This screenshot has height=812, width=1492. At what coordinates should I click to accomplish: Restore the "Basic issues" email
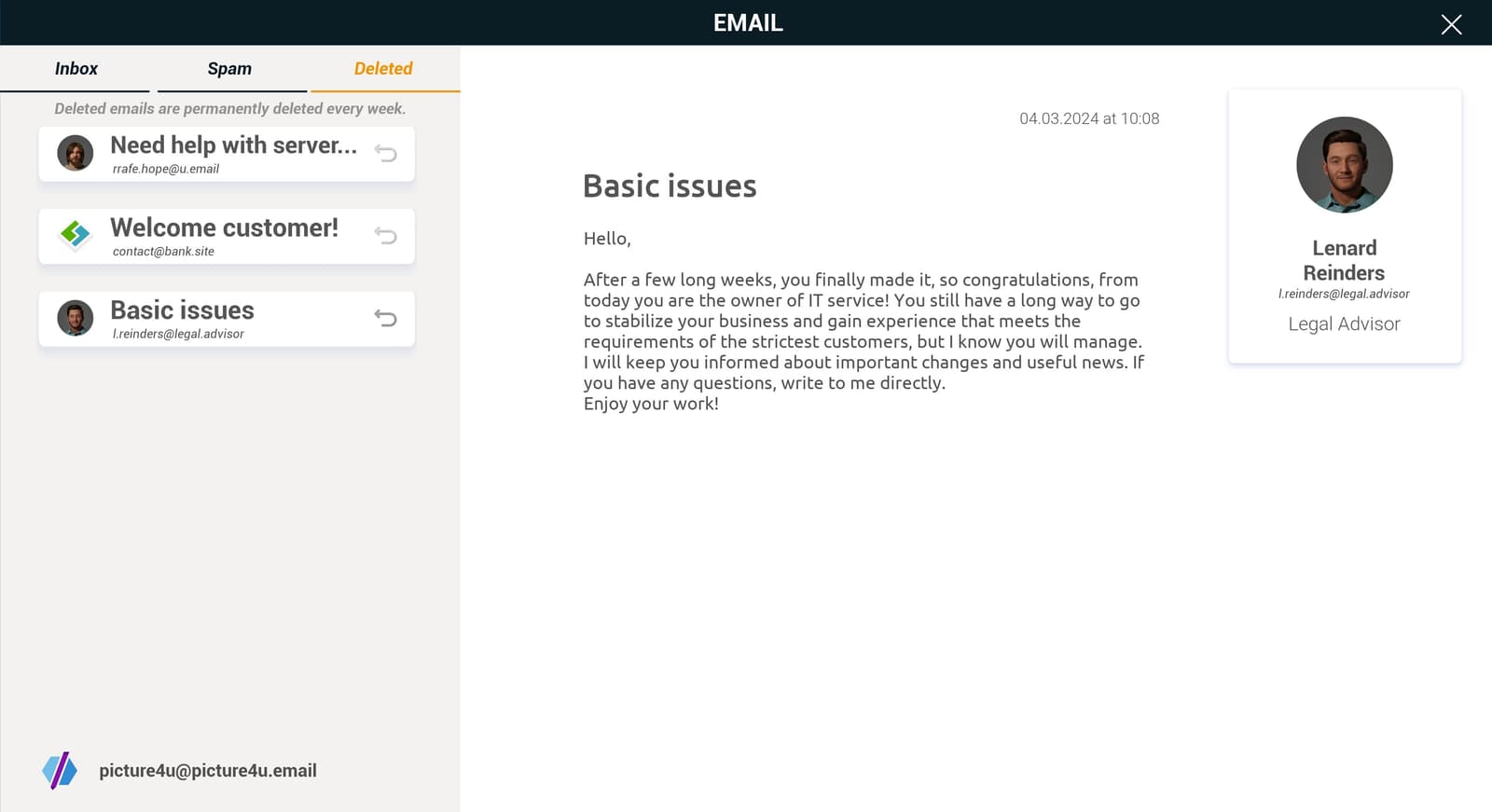click(x=385, y=319)
